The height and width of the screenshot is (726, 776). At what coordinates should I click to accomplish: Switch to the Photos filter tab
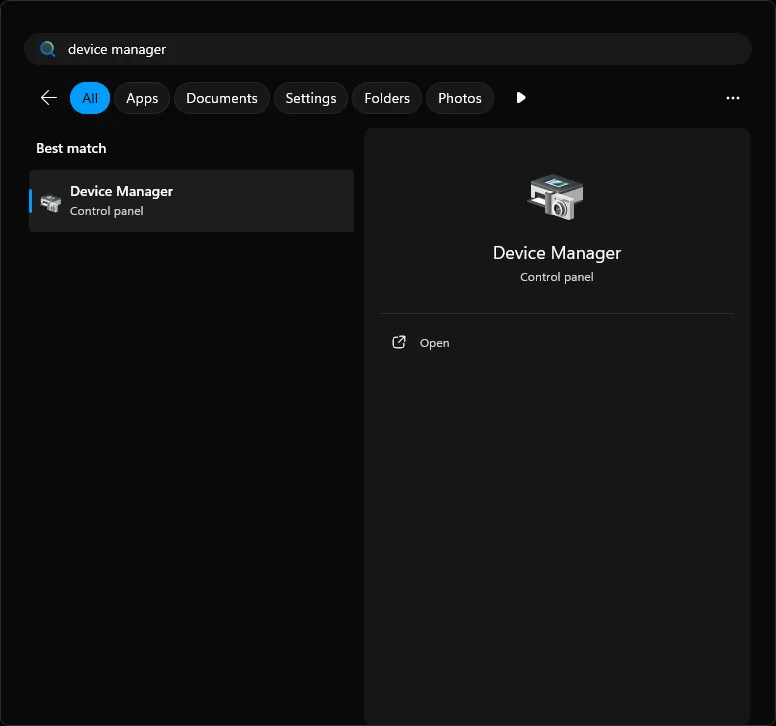pyautogui.click(x=460, y=98)
